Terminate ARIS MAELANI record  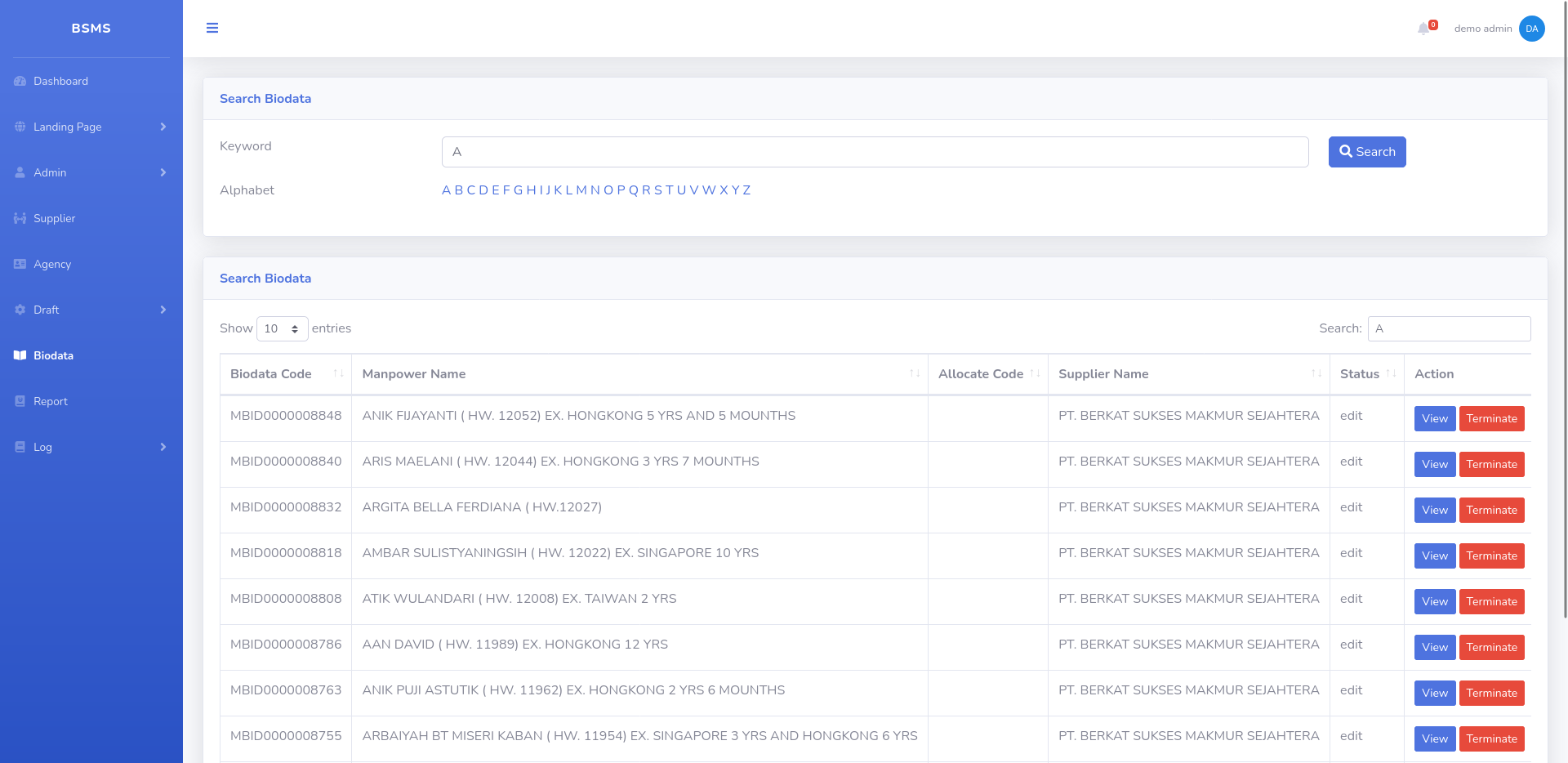(x=1492, y=464)
